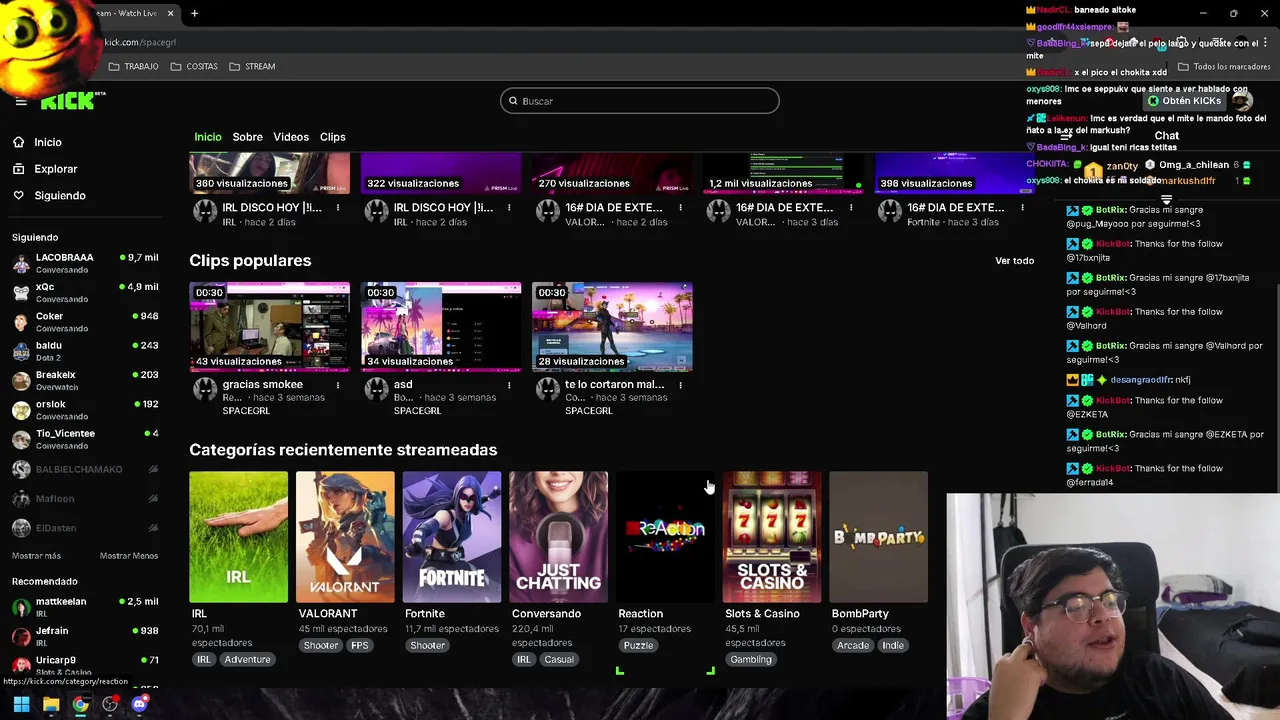Screen dimensions: 1280x720
Task: Close the Kick stream browser tab
Action: click(170, 13)
